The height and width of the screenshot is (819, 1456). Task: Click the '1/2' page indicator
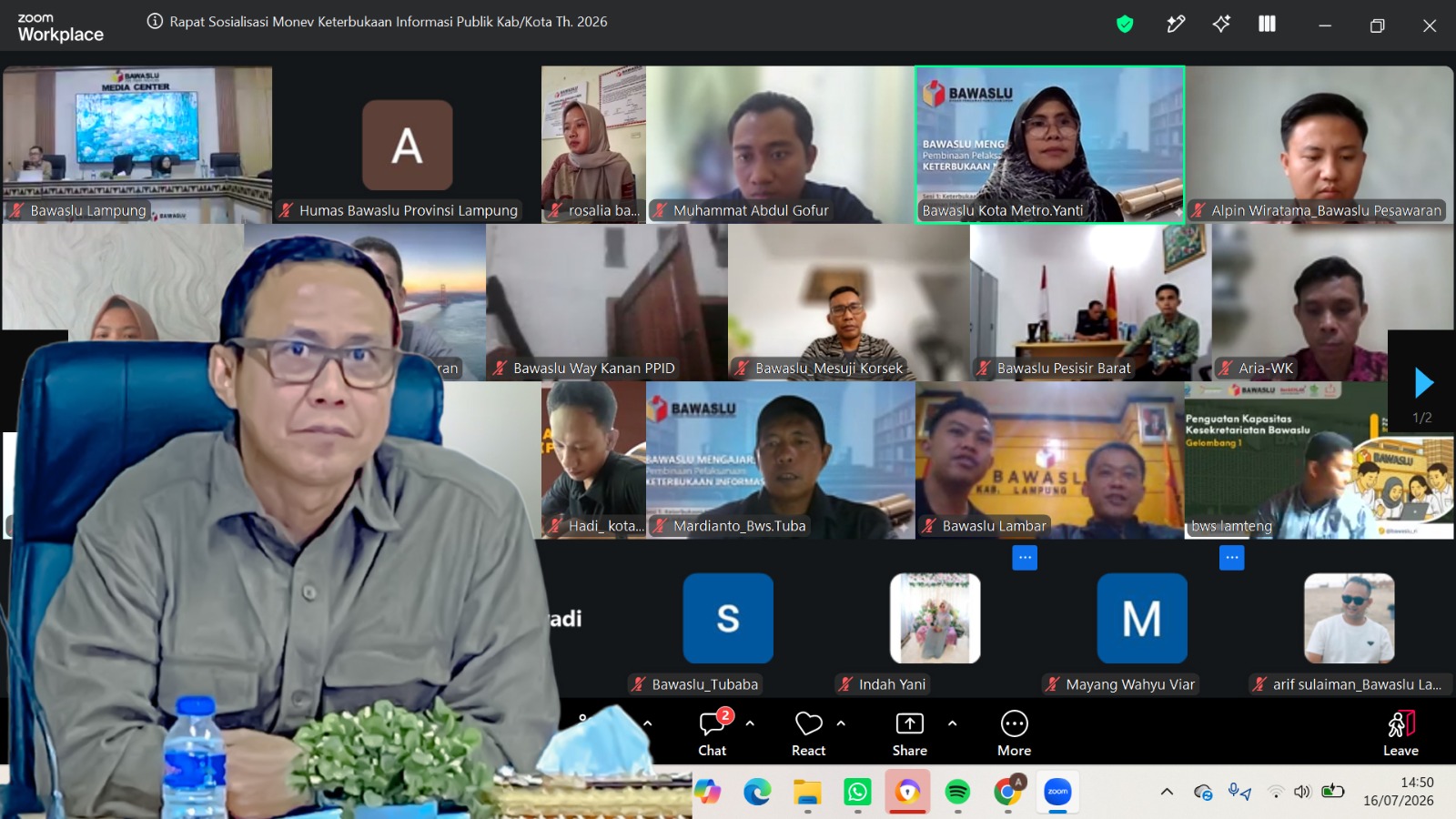click(1422, 418)
